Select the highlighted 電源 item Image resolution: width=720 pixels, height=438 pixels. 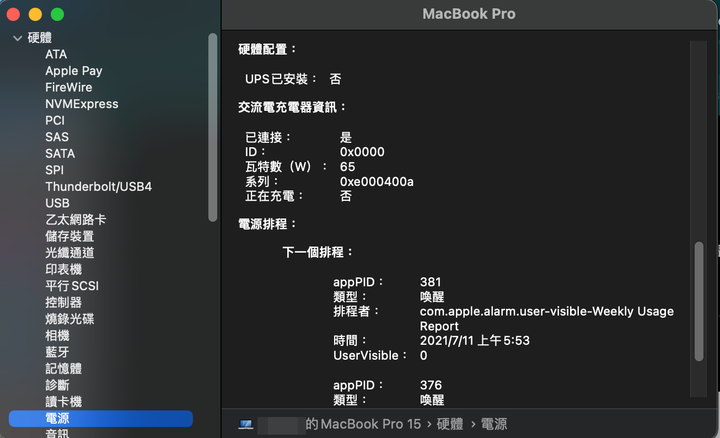coord(101,418)
